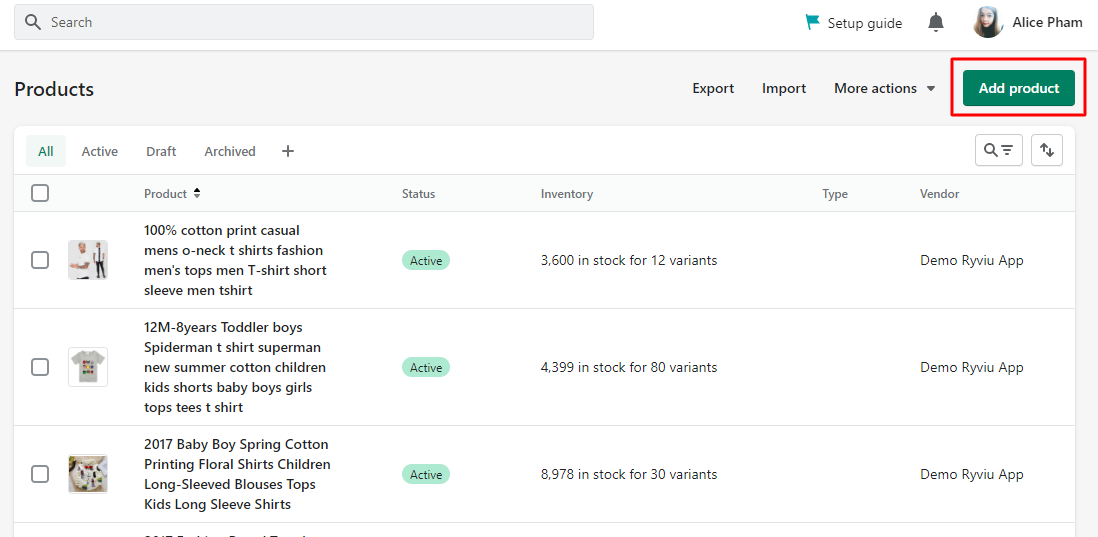
Task: Switch to the Active tab
Action: tap(99, 151)
